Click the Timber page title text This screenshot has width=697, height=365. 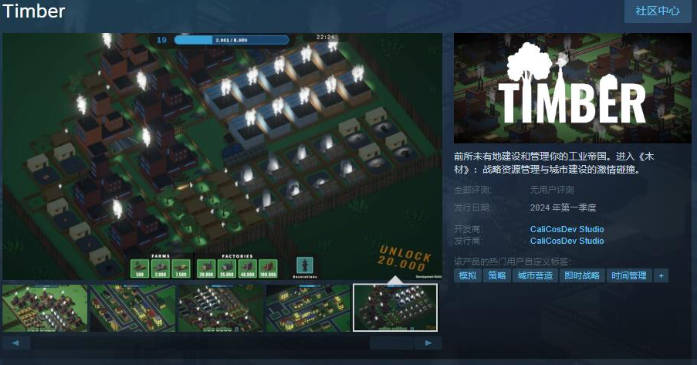34,12
